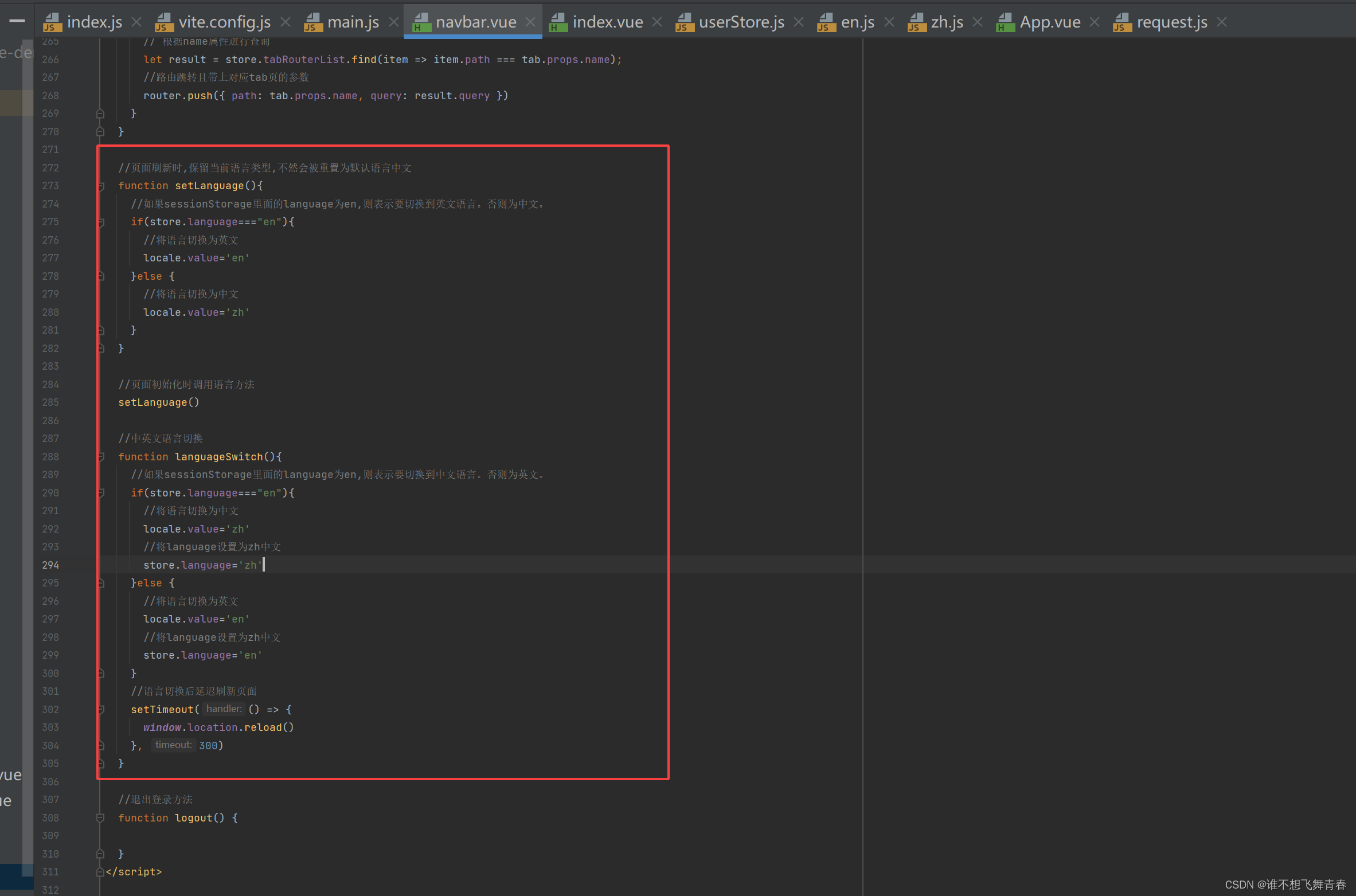Place cursor on store.language='en' line 299

(202, 655)
